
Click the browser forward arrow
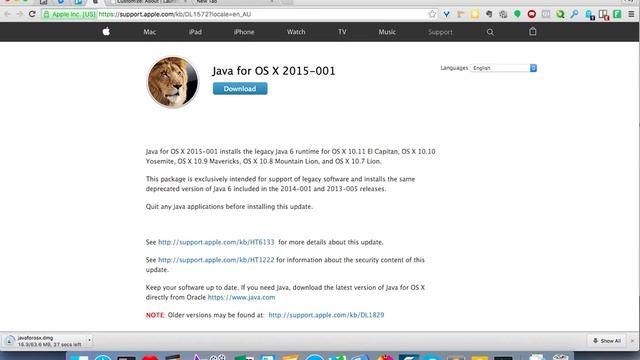pos(20,14)
